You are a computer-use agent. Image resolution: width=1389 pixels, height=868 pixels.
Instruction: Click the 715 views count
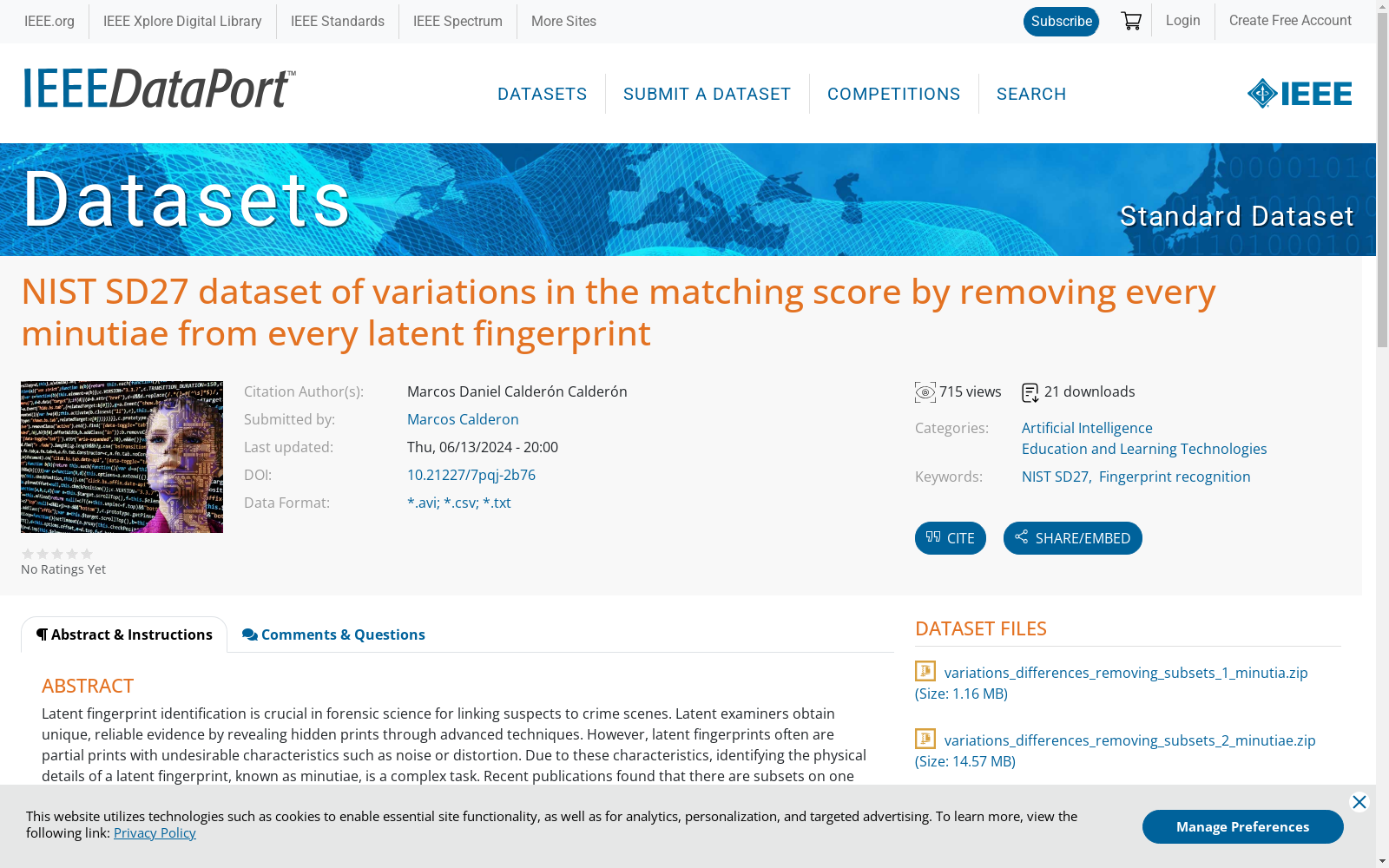971,391
